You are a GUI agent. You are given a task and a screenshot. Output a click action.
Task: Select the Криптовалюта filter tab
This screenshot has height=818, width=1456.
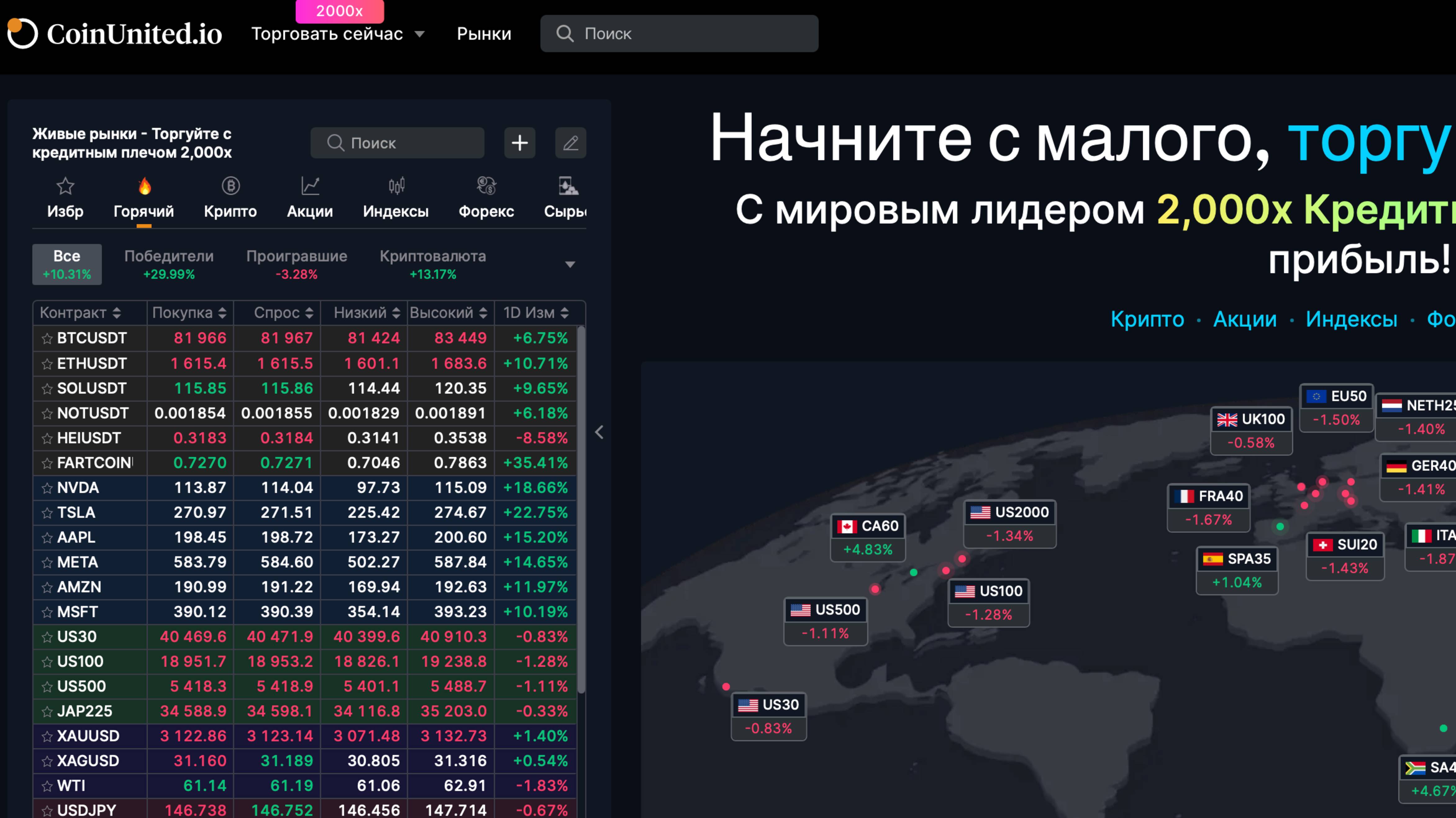click(433, 264)
